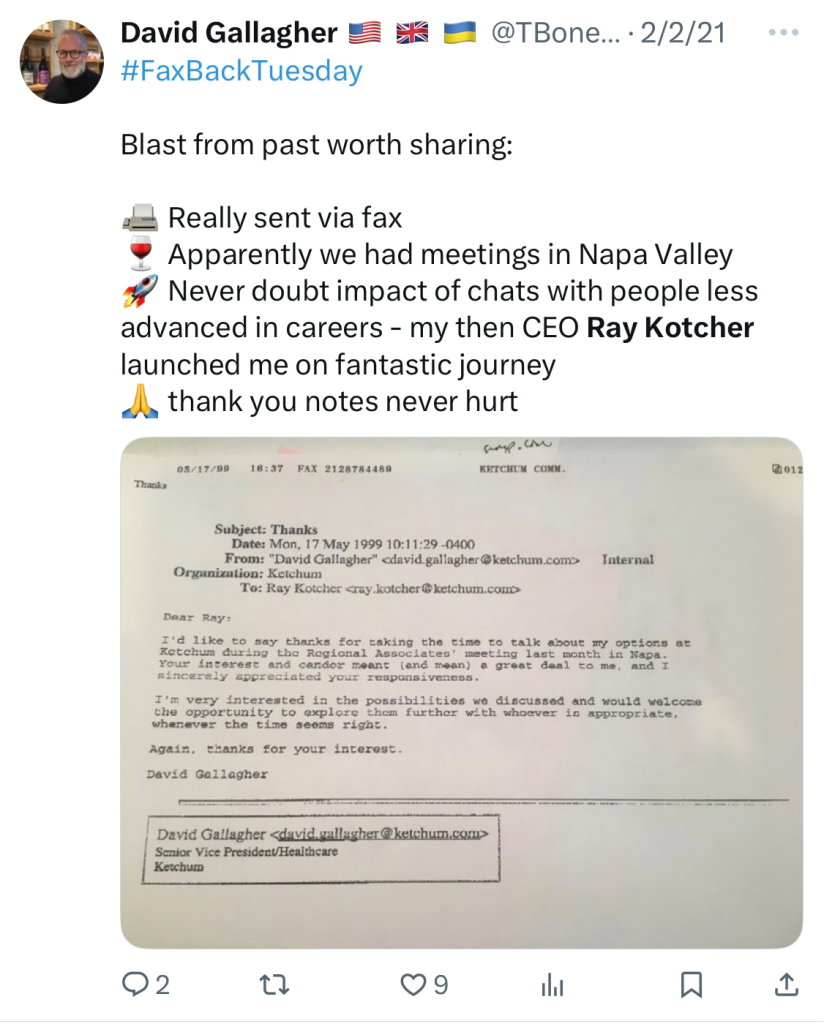
Task: Repost this tweet with the retweet icon
Action: (271, 985)
